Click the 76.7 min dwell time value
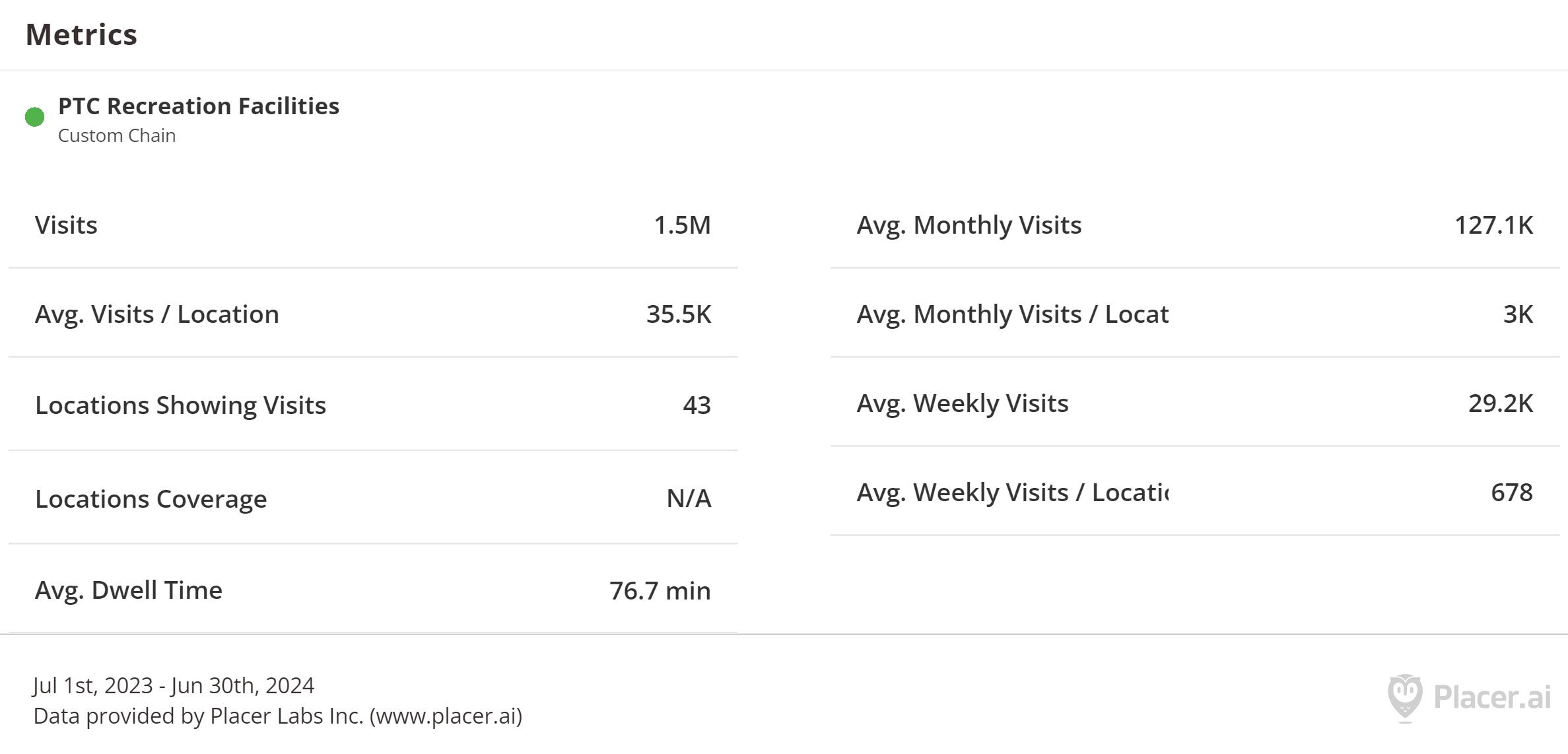The width and height of the screenshot is (1568, 754). click(x=660, y=591)
